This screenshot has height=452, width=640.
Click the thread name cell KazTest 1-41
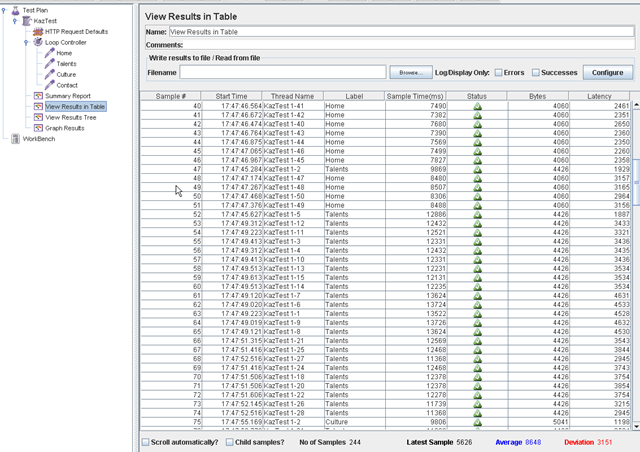[x=293, y=106]
